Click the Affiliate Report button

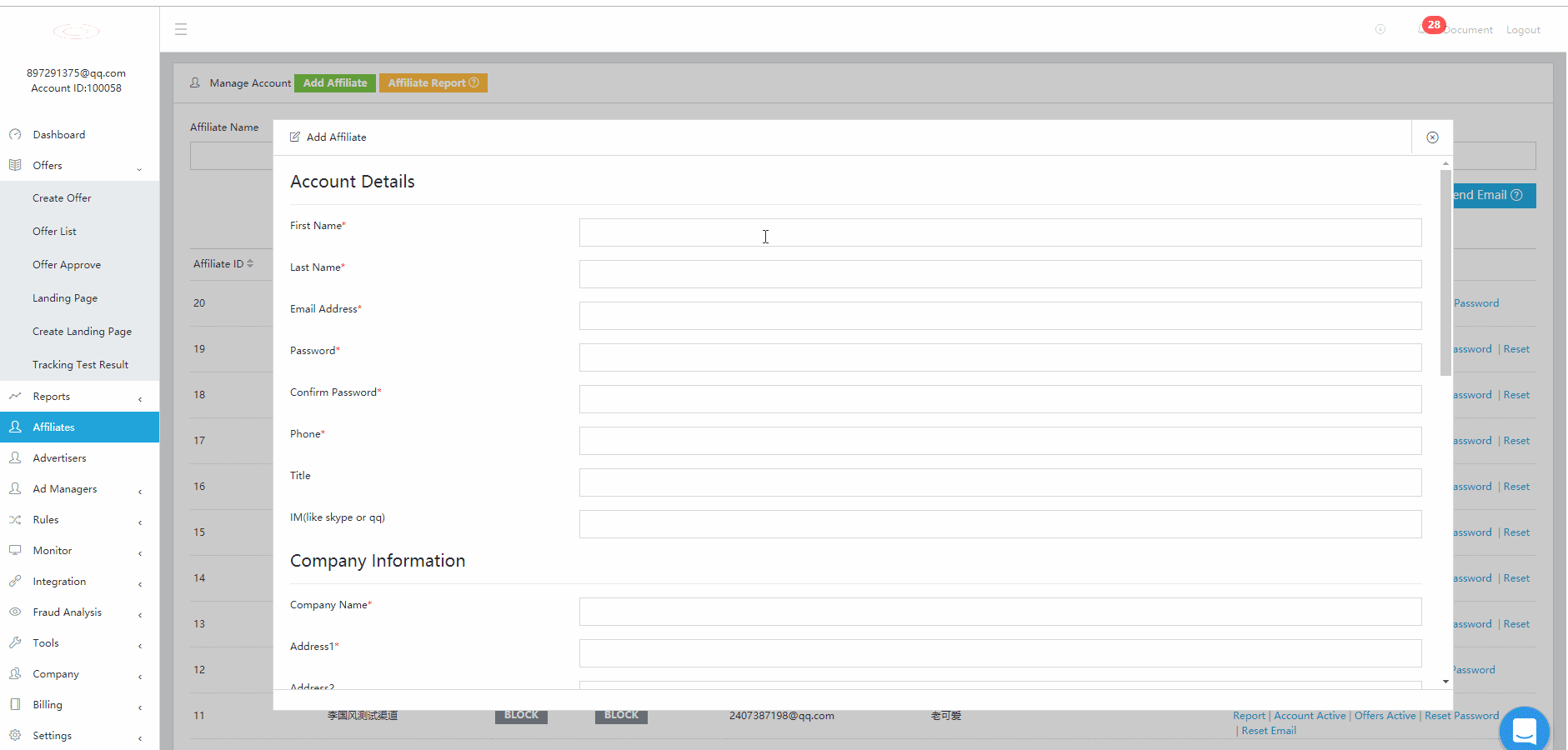click(433, 83)
